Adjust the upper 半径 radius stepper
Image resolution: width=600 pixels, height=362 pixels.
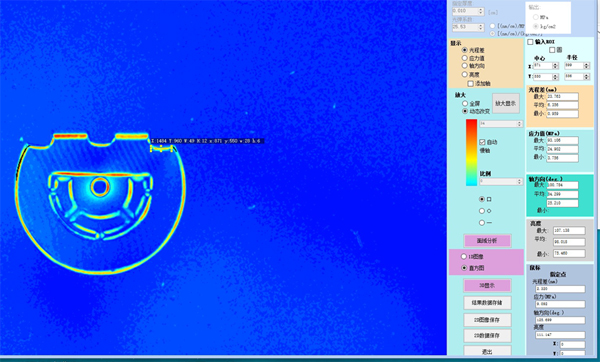[586, 66]
